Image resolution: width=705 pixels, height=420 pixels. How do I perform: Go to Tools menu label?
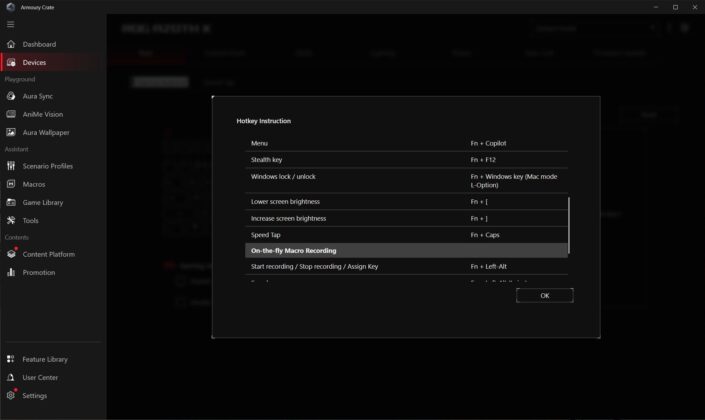(x=31, y=220)
